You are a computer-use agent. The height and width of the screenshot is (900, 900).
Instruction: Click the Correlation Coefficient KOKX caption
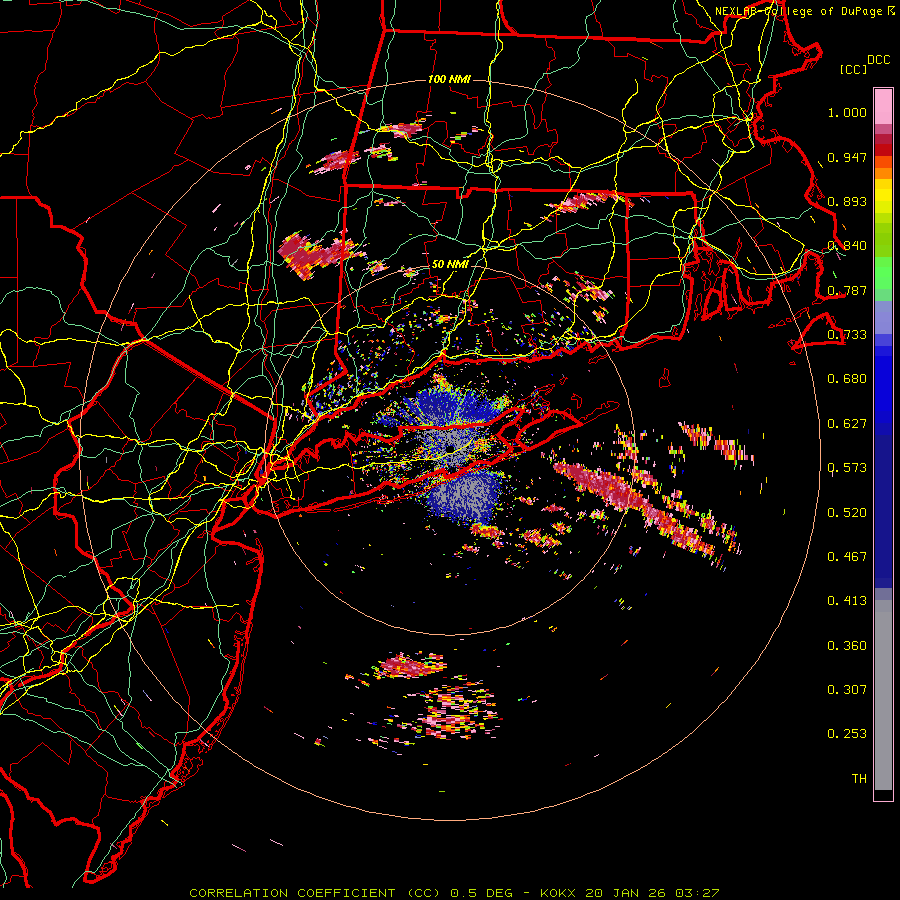pos(454,893)
